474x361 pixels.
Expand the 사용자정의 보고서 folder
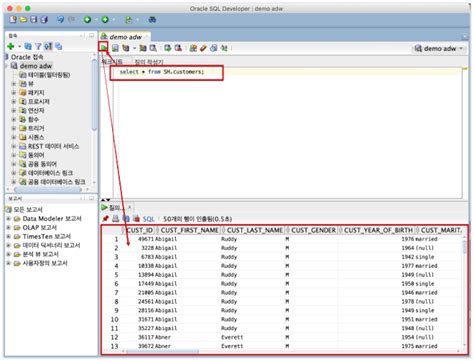(x=8, y=263)
